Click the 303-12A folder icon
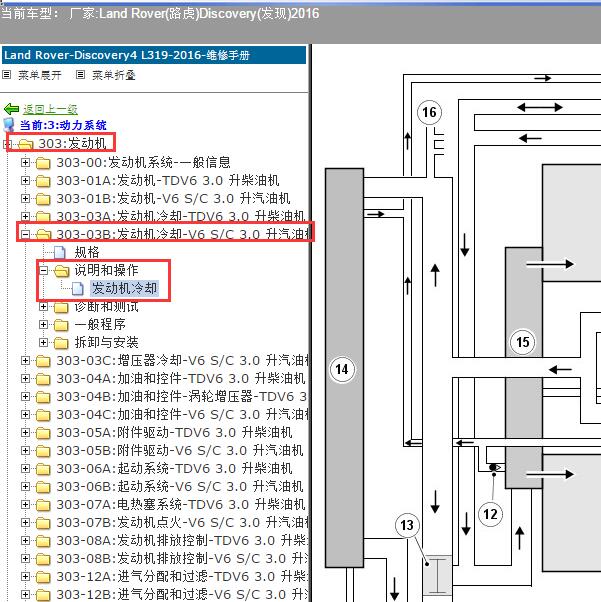This screenshot has height=602, width=601. [x=43, y=577]
